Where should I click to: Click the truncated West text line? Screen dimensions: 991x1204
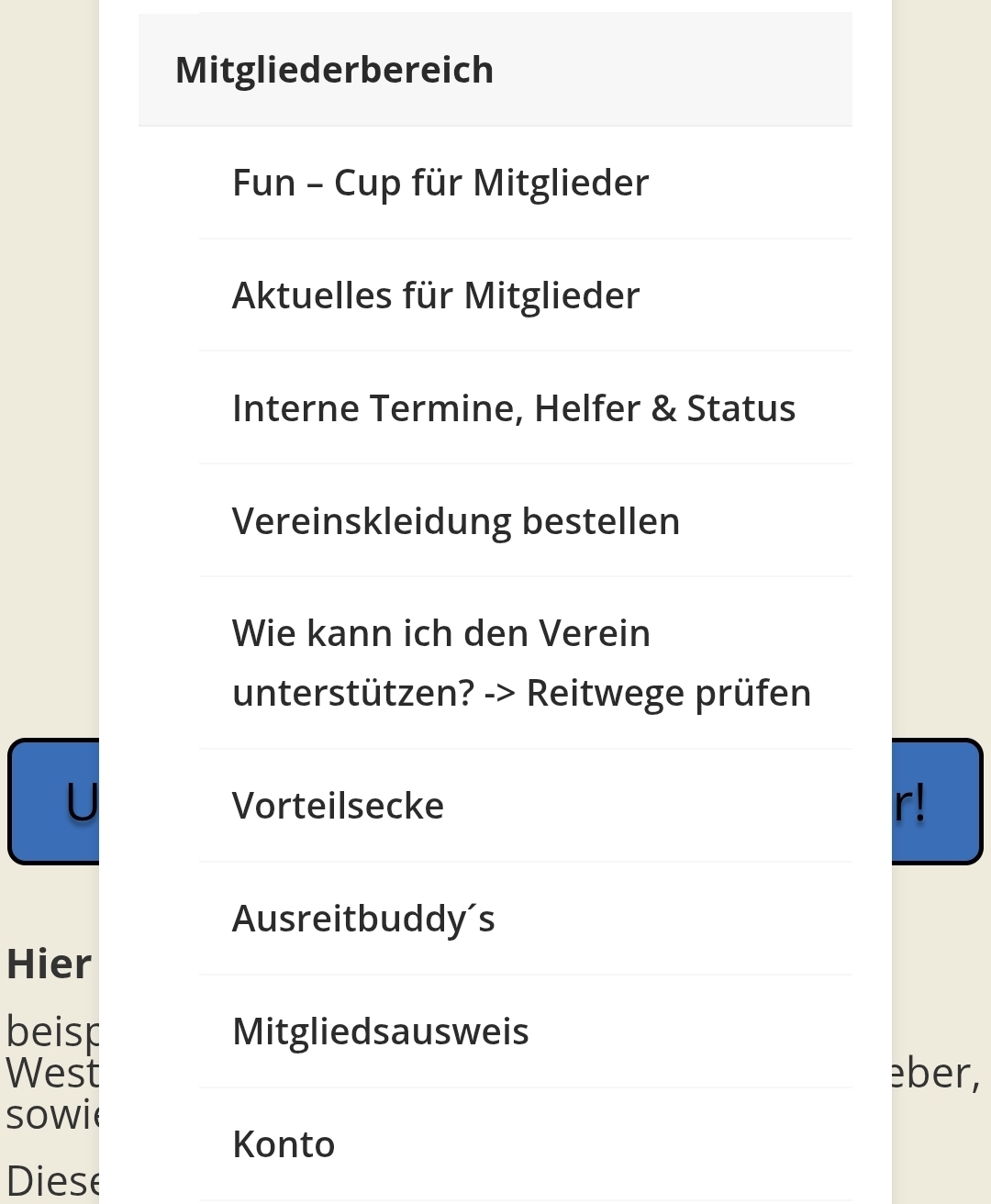point(52,1073)
